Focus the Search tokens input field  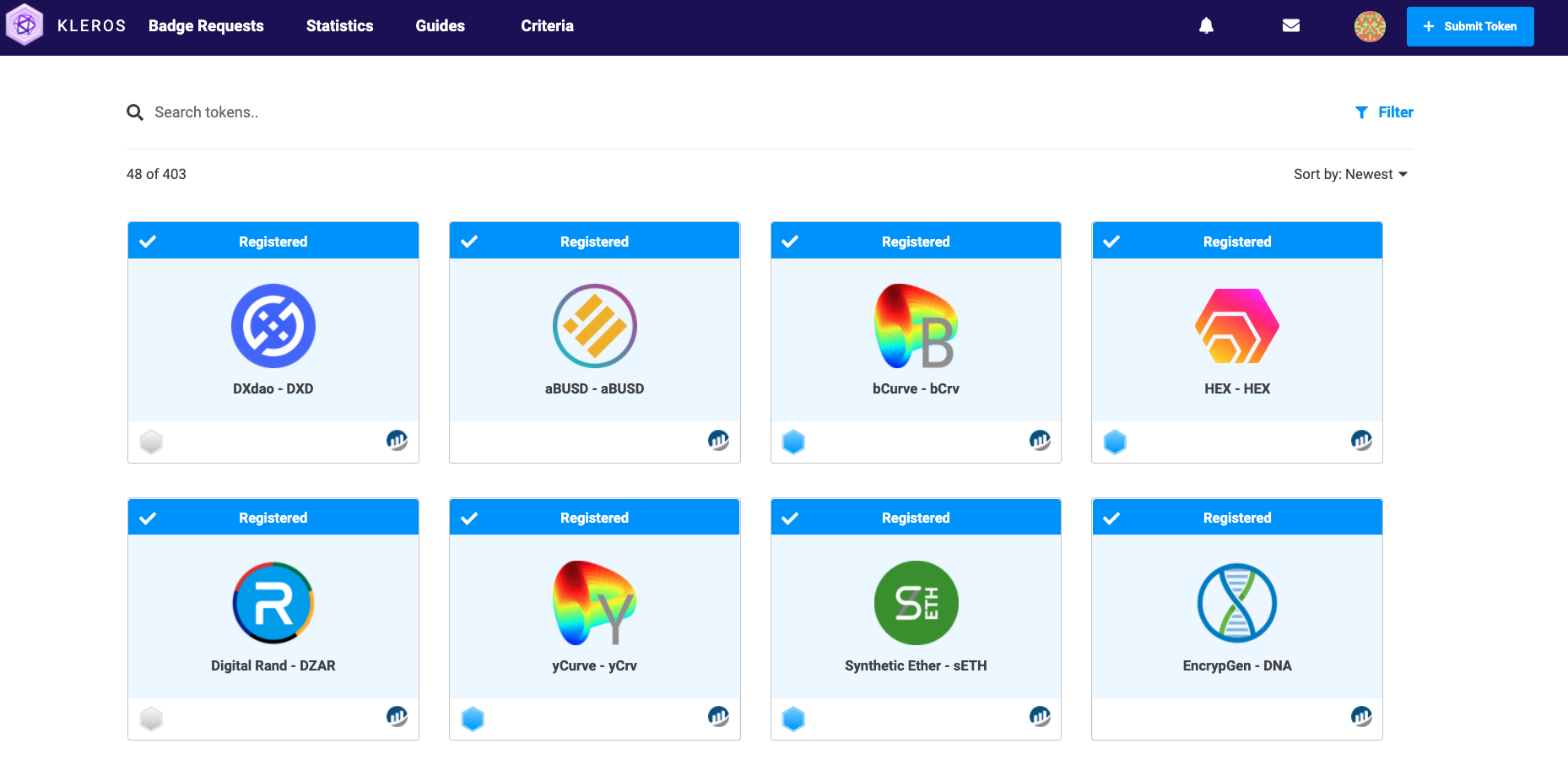[743, 112]
